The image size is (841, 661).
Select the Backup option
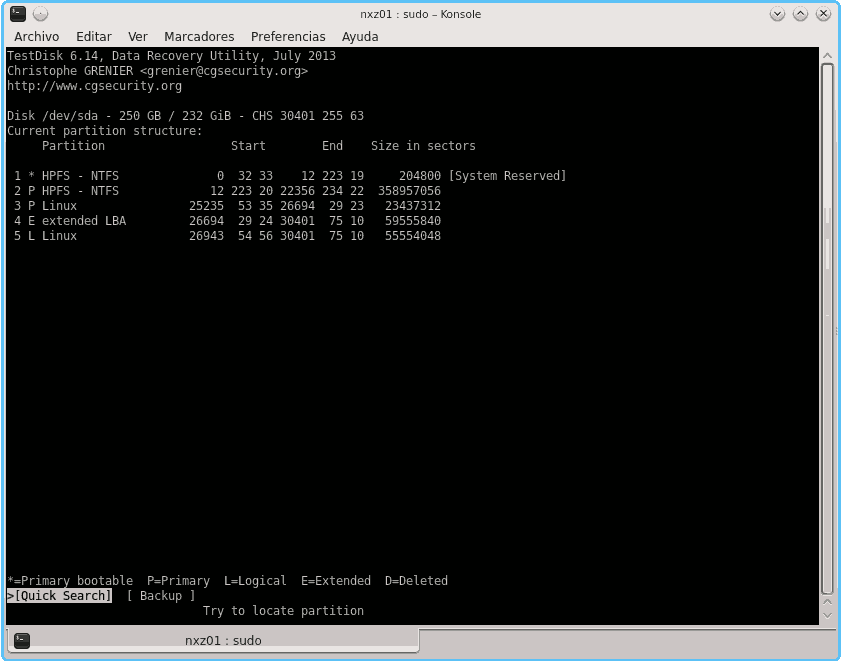click(161, 596)
